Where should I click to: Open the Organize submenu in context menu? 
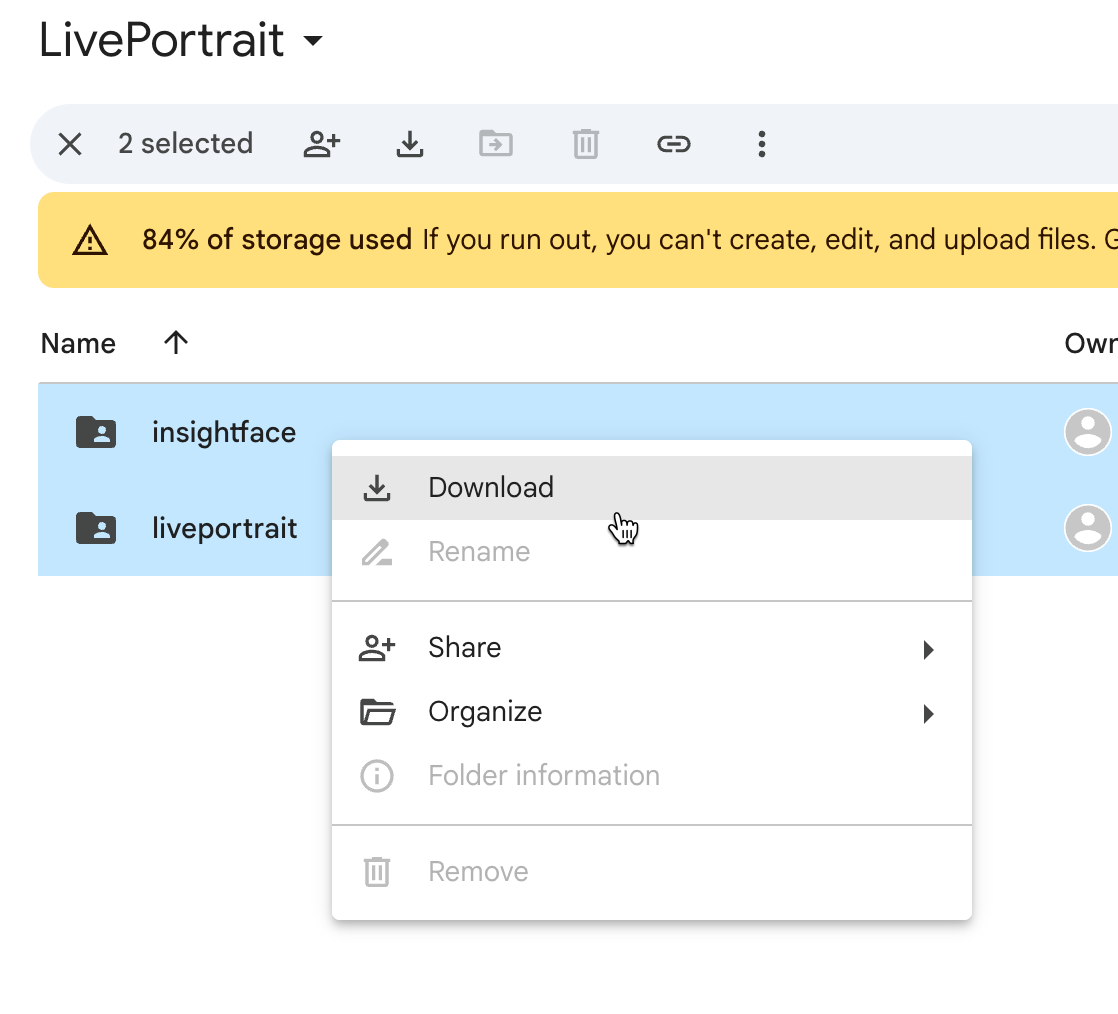tap(652, 712)
